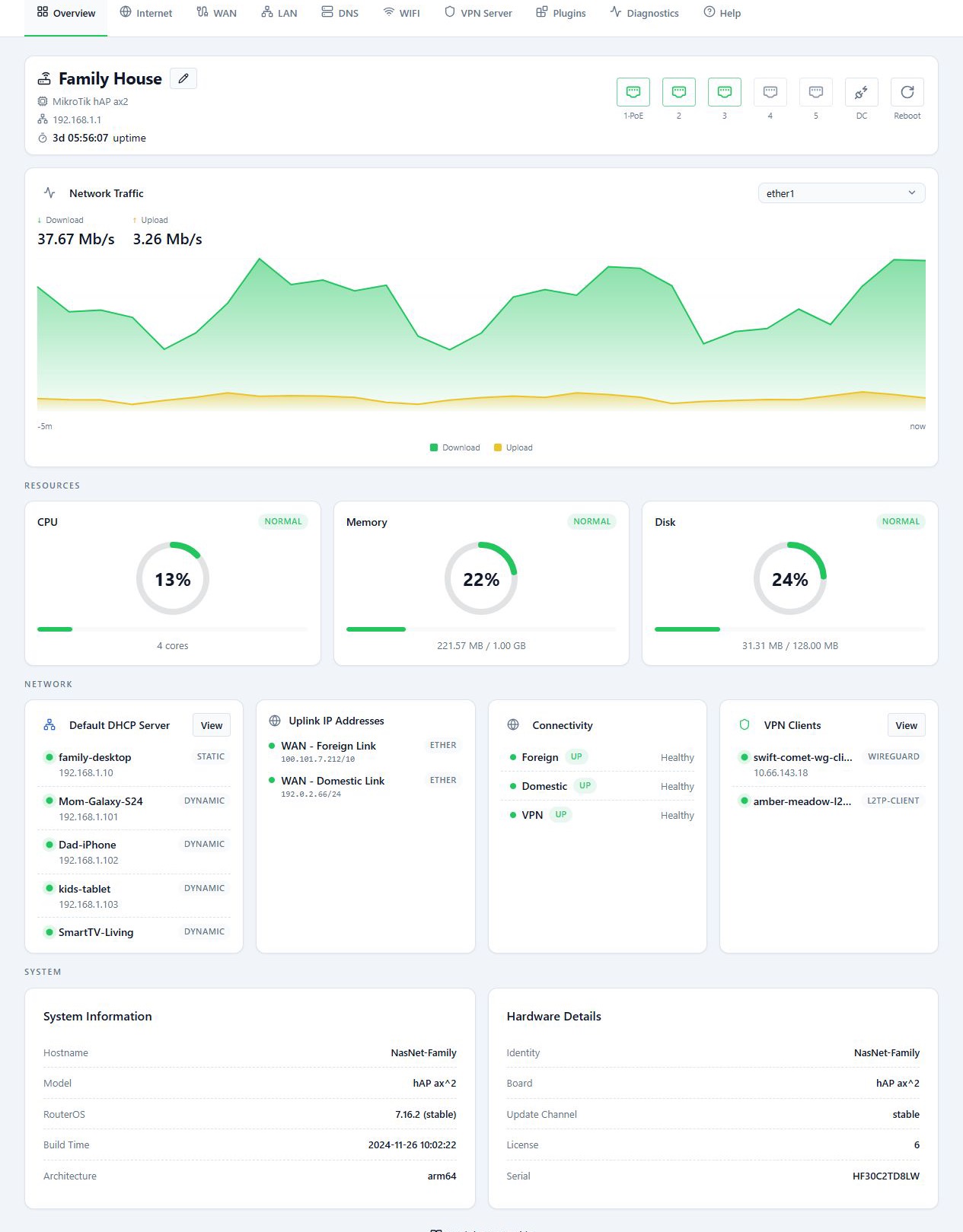
Task: Toggle Upload series in chart legend
Action: coord(513,447)
